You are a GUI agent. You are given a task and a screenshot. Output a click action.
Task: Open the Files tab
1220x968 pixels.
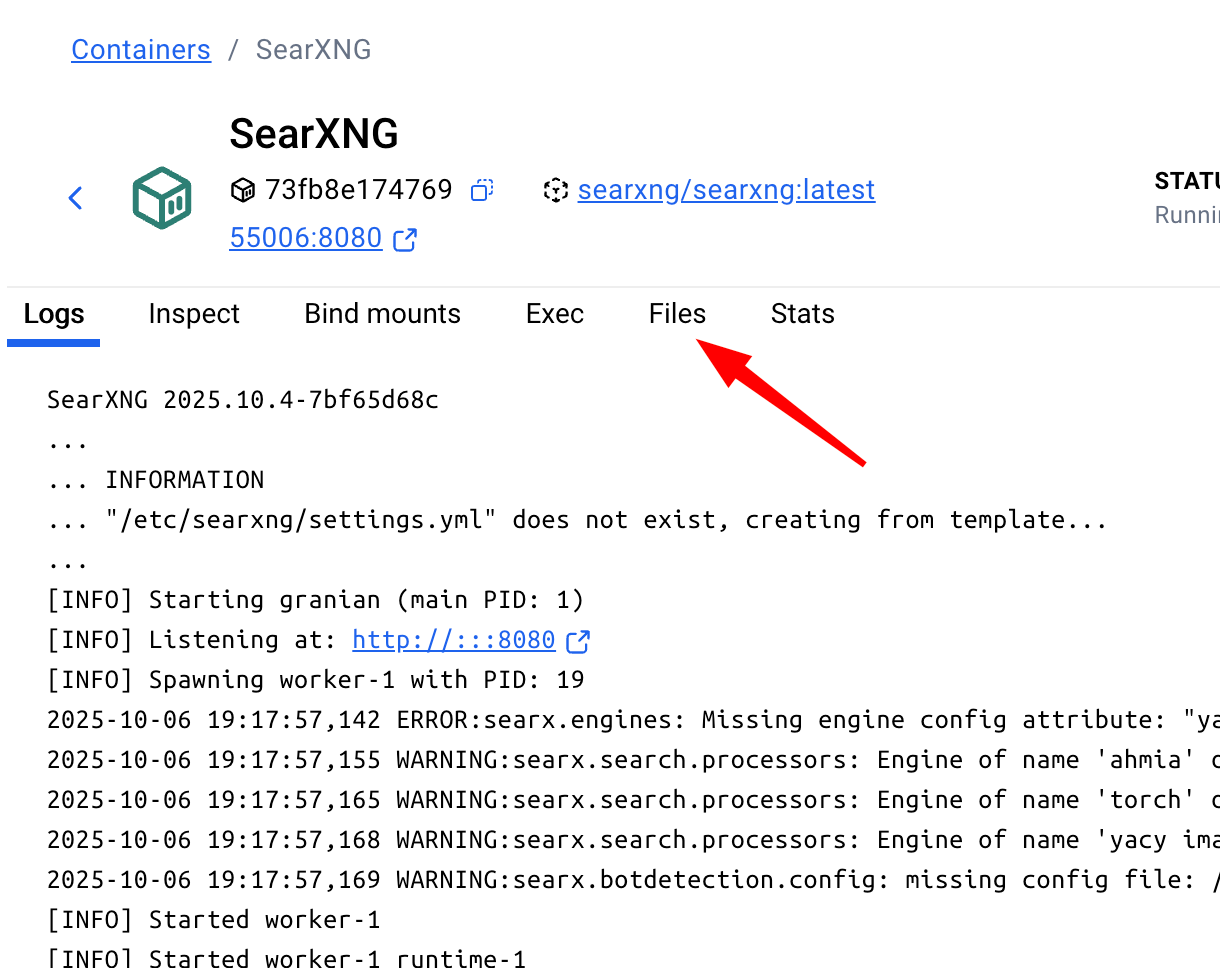click(677, 314)
